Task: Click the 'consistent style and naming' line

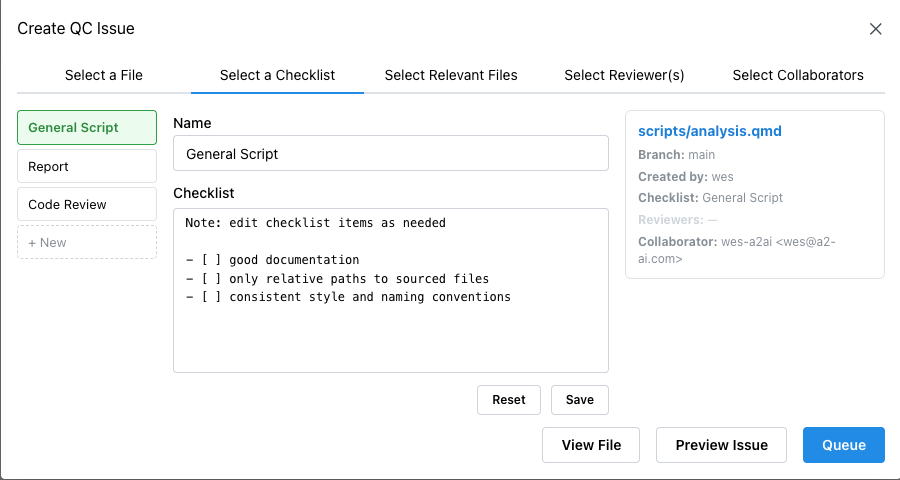Action: click(x=348, y=297)
